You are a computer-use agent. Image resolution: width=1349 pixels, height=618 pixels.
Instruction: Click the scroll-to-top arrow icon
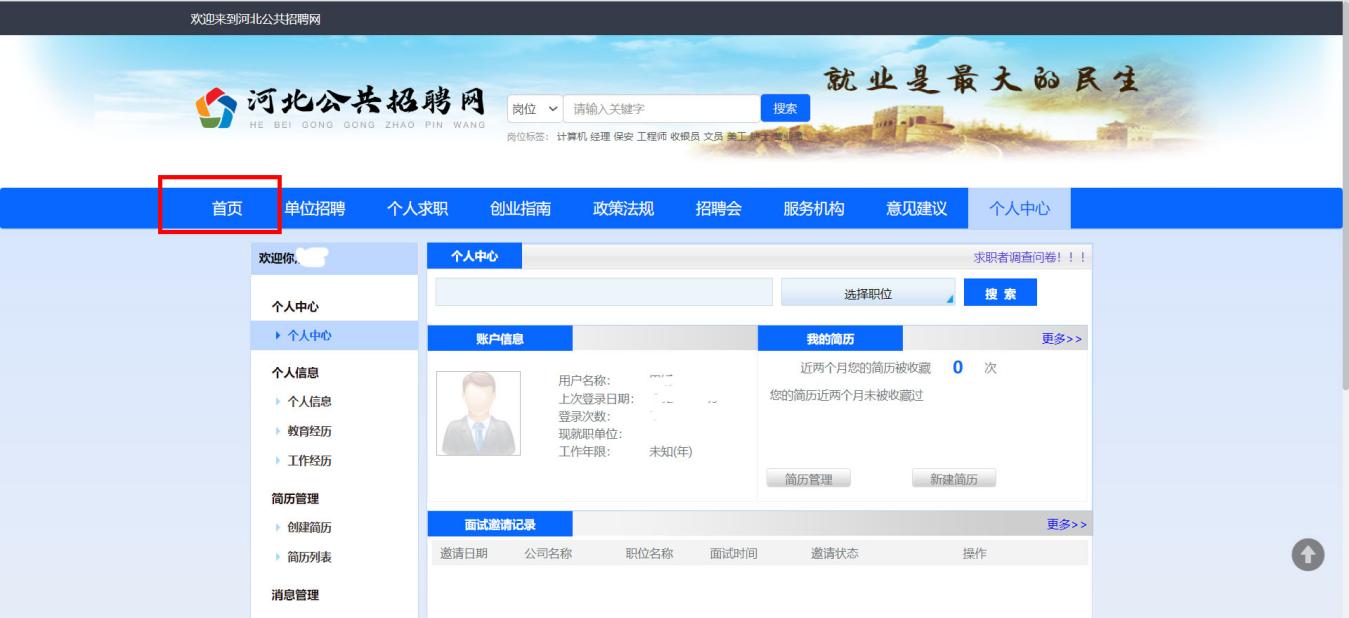click(x=1309, y=556)
